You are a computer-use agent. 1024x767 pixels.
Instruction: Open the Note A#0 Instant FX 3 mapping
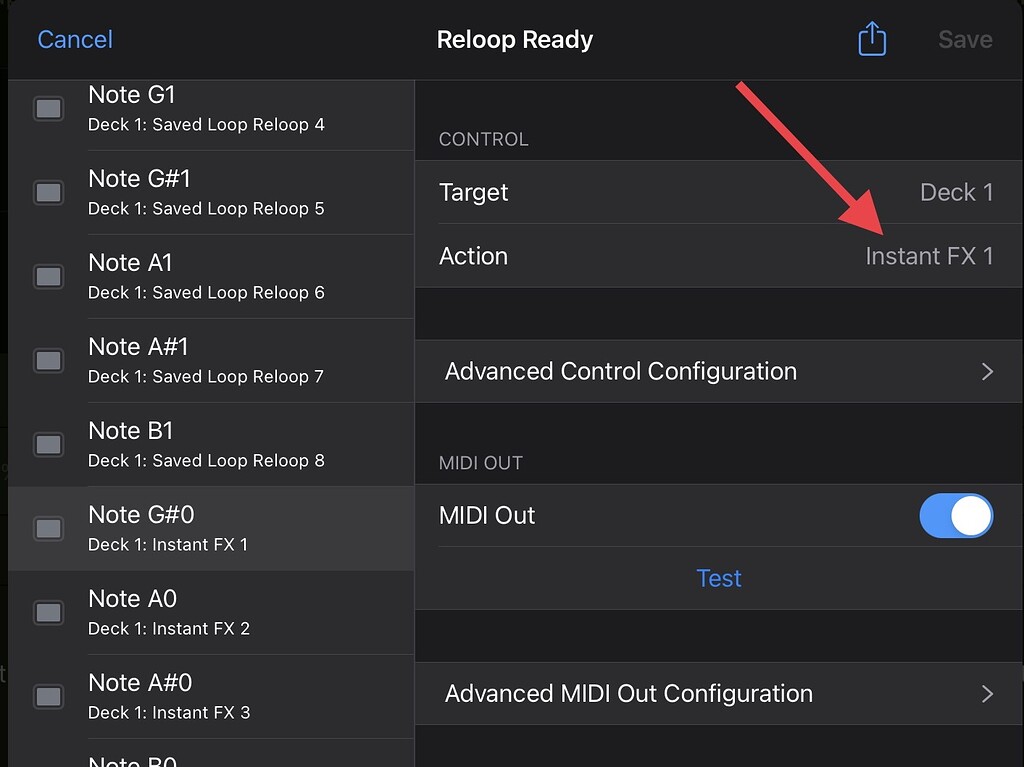coord(240,696)
